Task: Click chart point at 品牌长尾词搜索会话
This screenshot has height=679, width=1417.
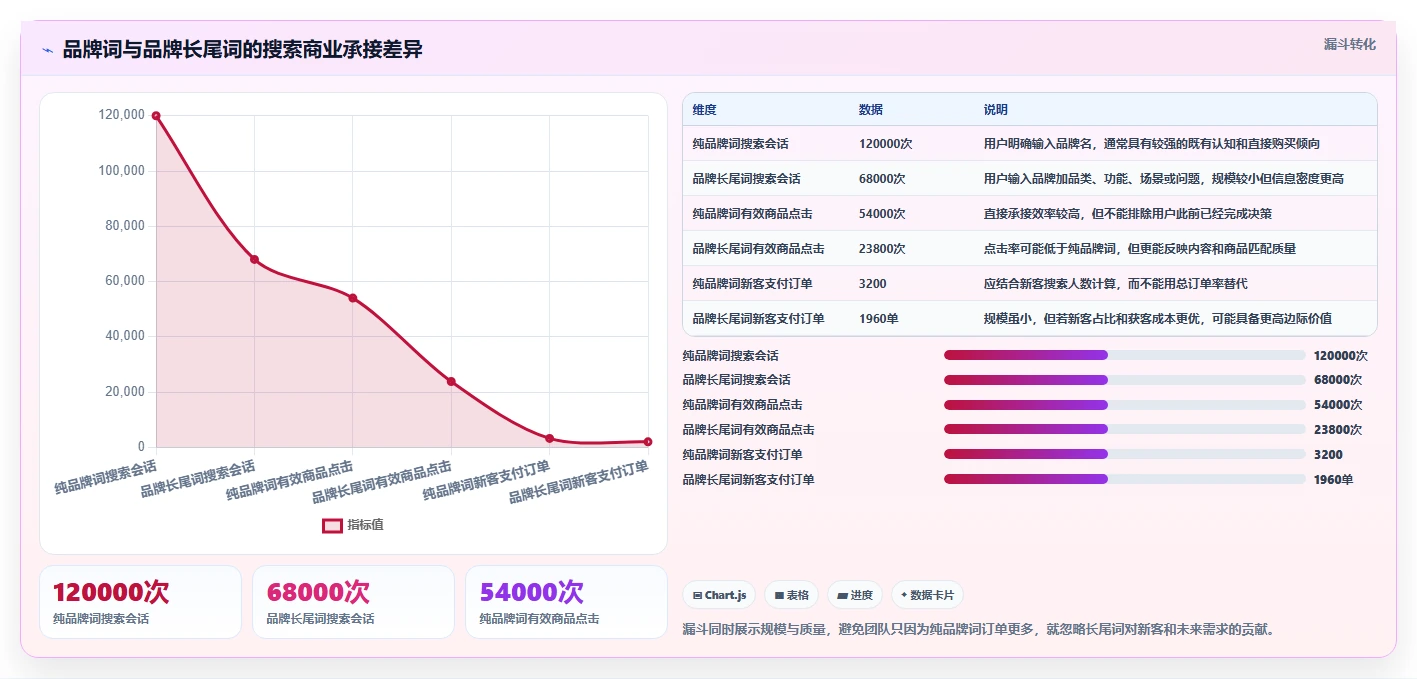Action: click(x=254, y=259)
